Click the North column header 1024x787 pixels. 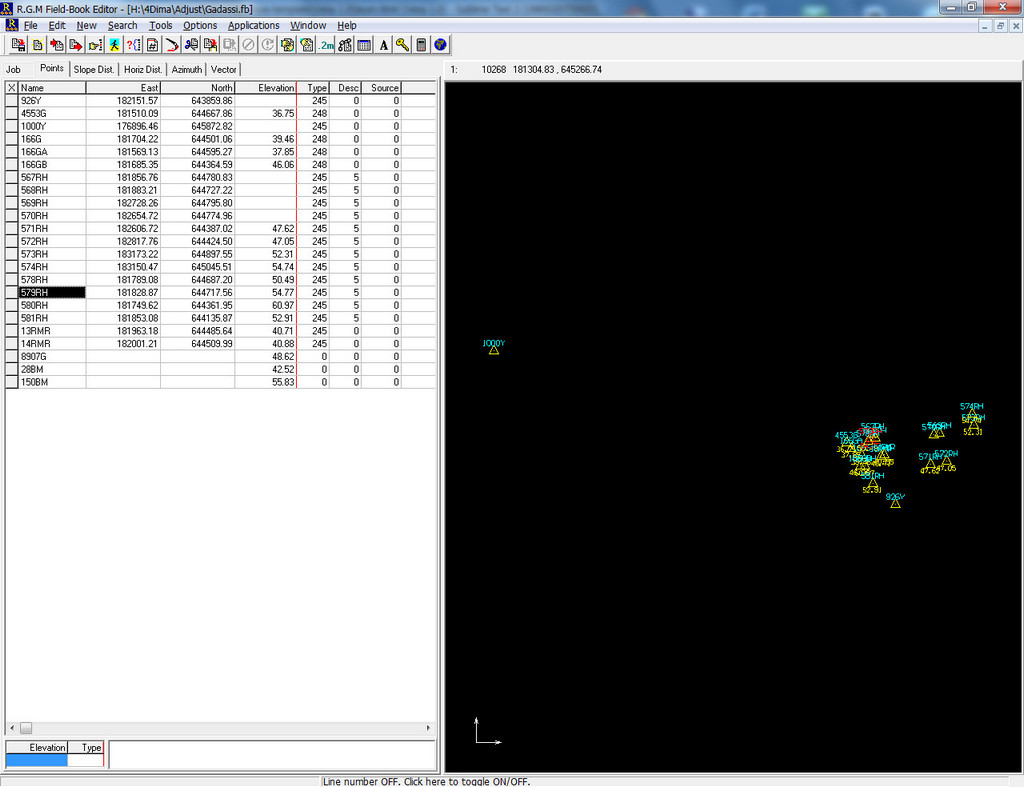tap(198, 88)
